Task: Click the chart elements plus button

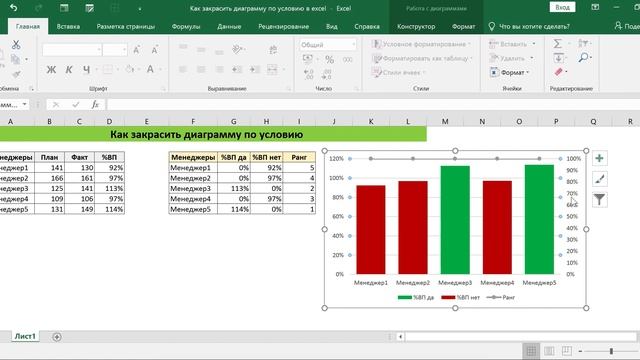Action: (x=599, y=158)
